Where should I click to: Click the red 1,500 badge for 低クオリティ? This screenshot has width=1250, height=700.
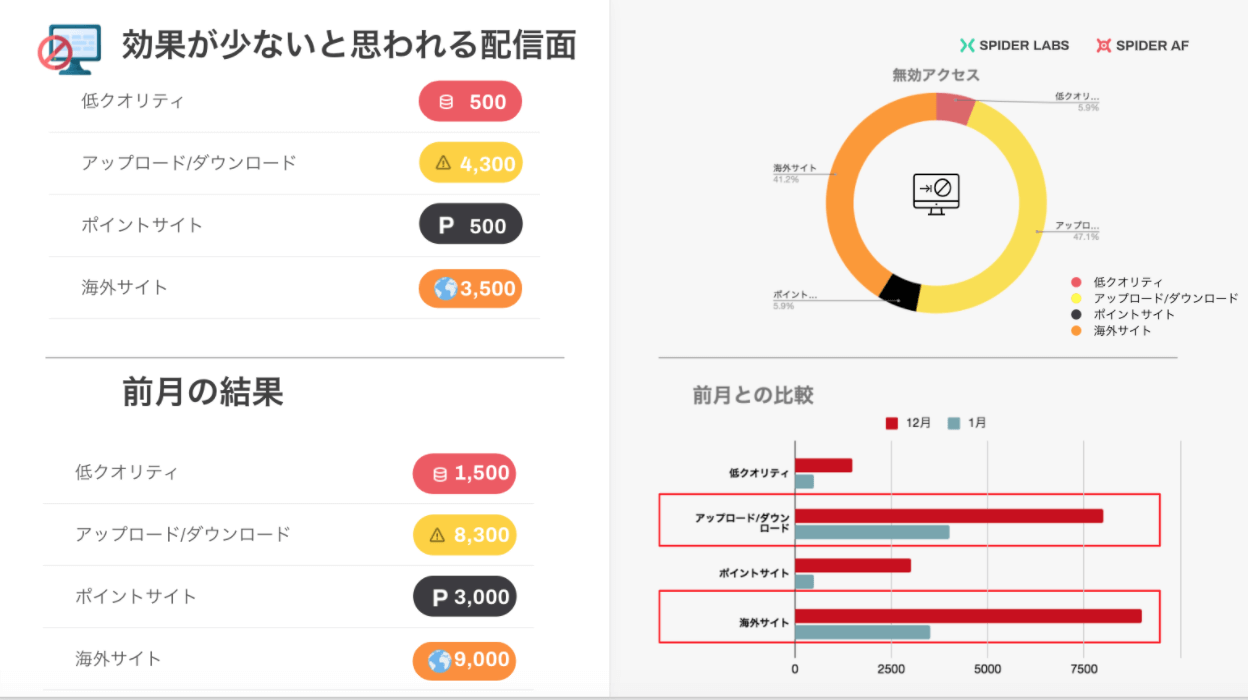[x=464, y=474]
